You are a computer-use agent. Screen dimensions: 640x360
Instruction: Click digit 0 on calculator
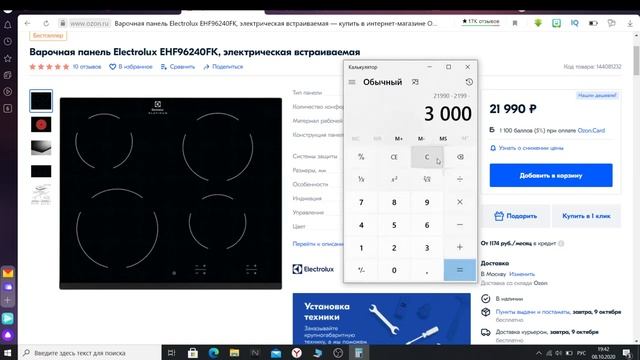(x=394, y=270)
